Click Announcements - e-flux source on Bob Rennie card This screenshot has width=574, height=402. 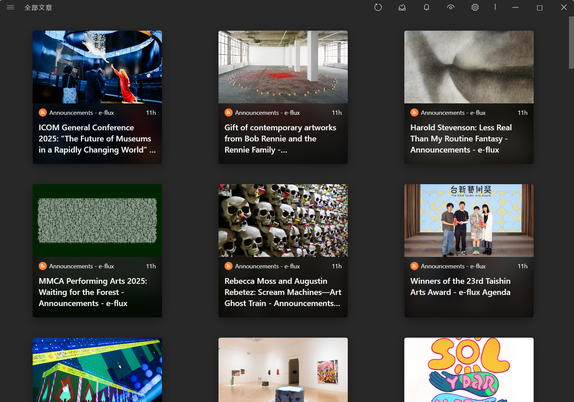click(267, 113)
